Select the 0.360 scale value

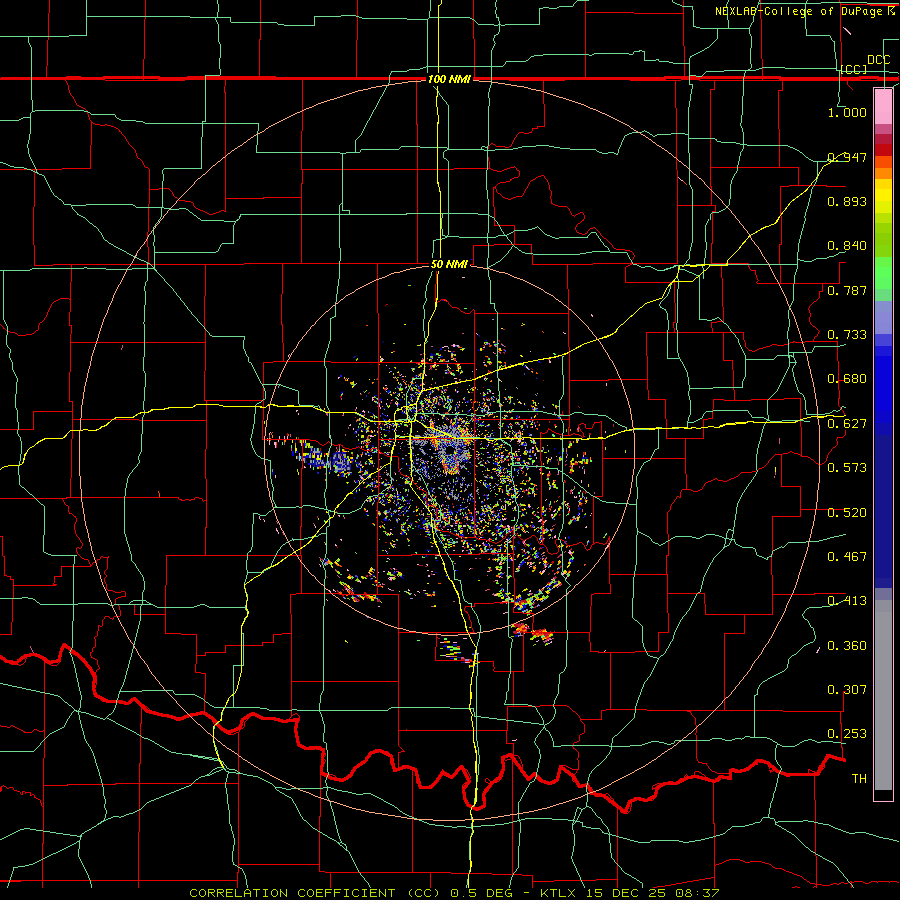tap(847, 645)
